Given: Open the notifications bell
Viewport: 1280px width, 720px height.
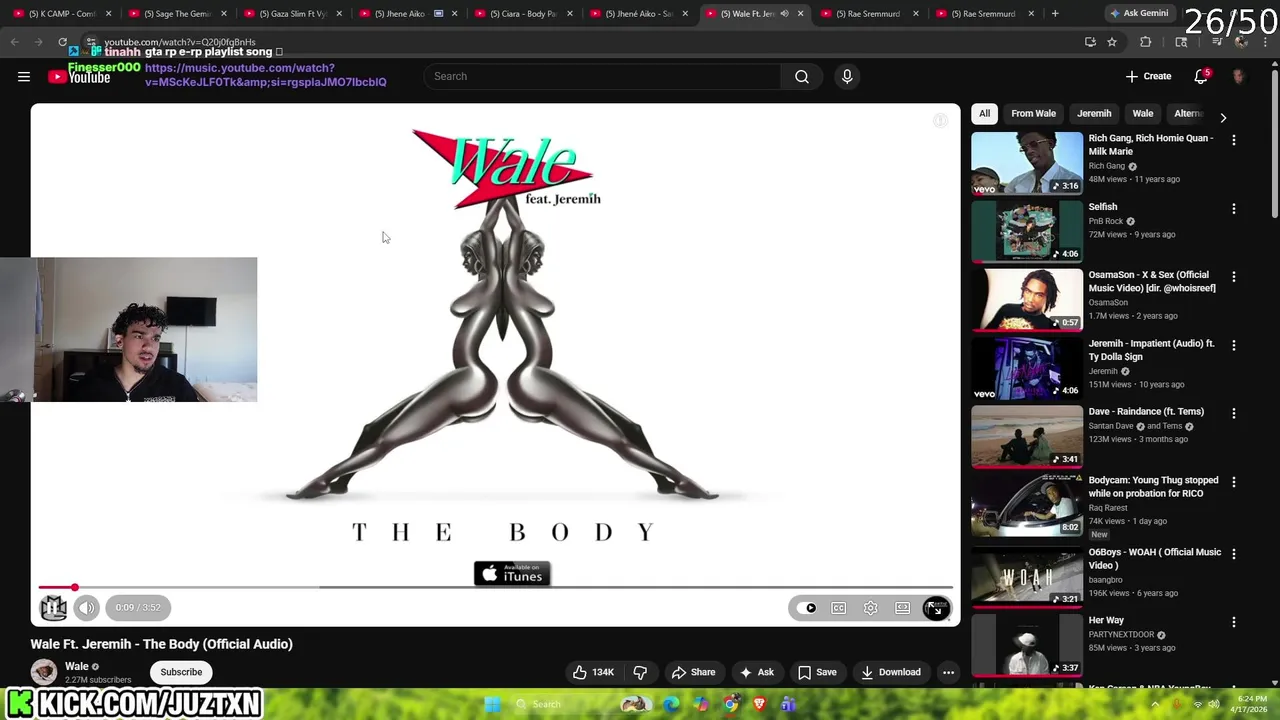Looking at the screenshot, I should click(1201, 76).
